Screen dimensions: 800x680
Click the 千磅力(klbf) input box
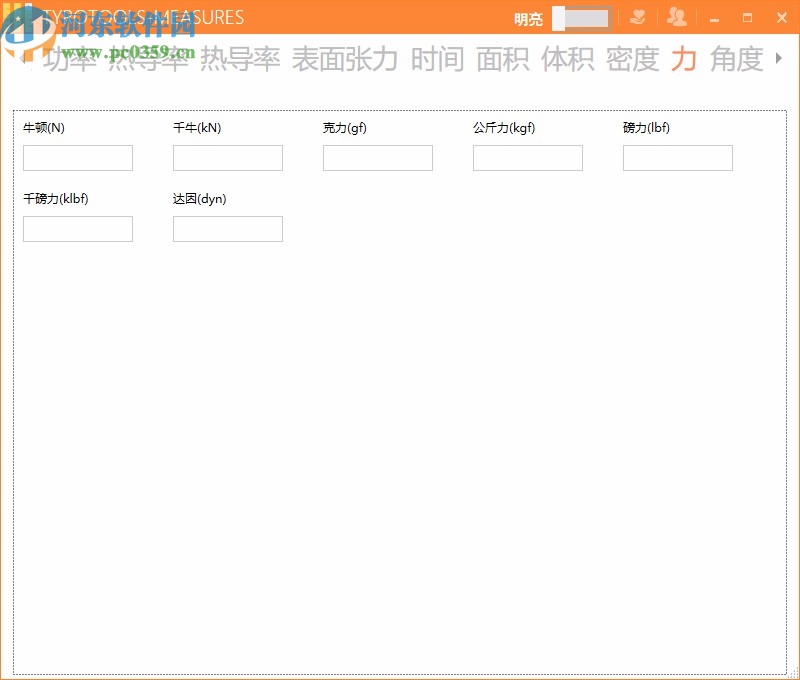point(78,229)
